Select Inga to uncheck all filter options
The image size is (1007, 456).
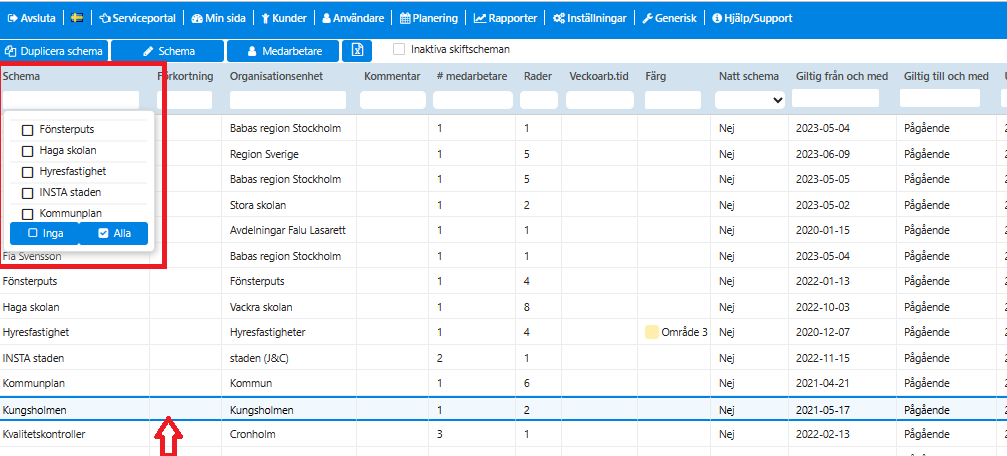click(44, 234)
